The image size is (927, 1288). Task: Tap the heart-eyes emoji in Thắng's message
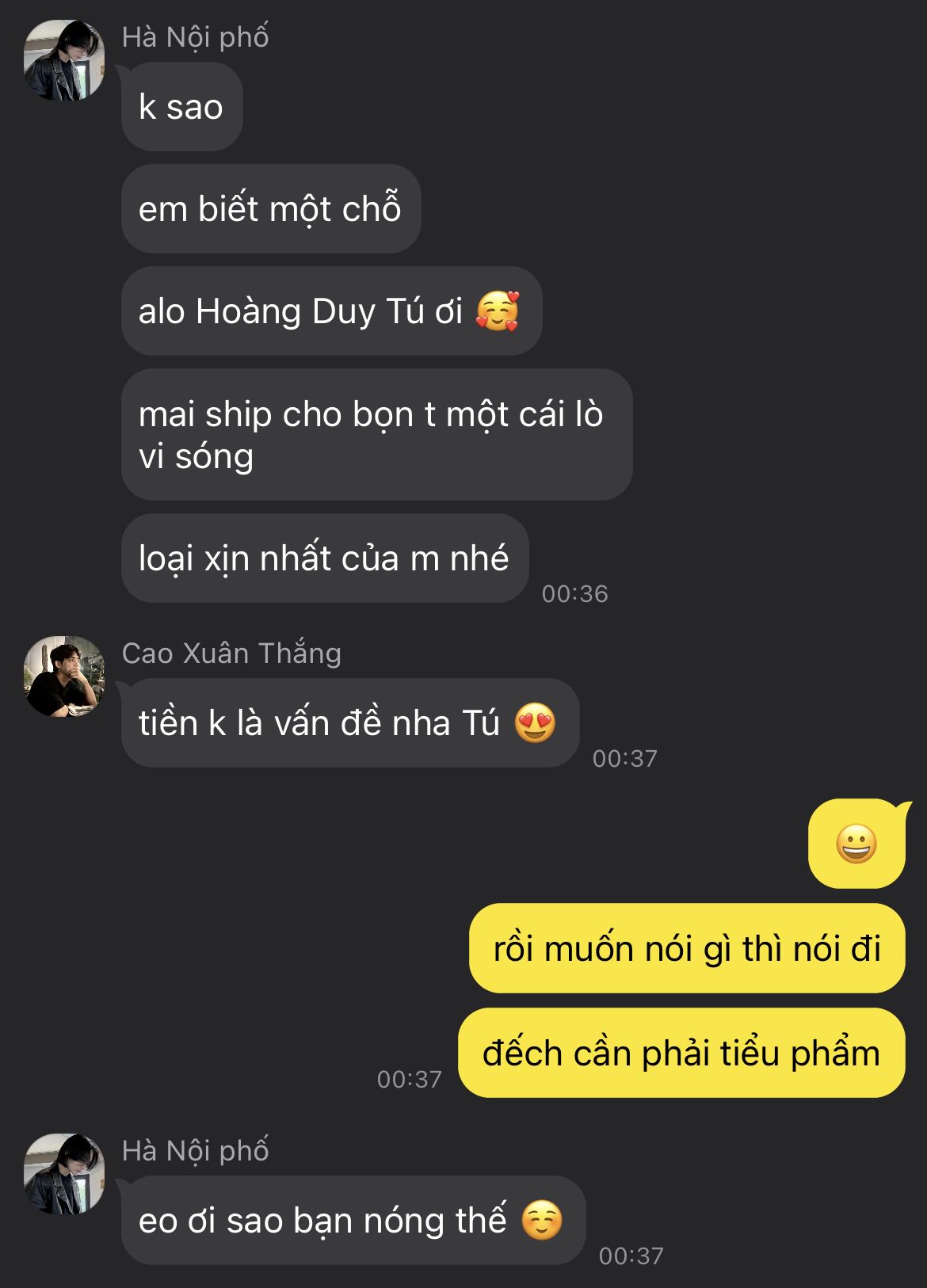[535, 722]
